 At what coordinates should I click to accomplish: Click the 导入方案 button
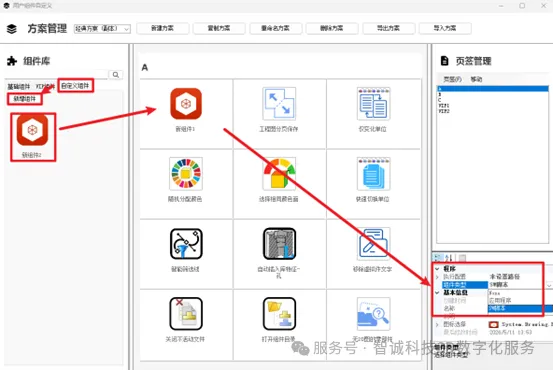pos(445,28)
